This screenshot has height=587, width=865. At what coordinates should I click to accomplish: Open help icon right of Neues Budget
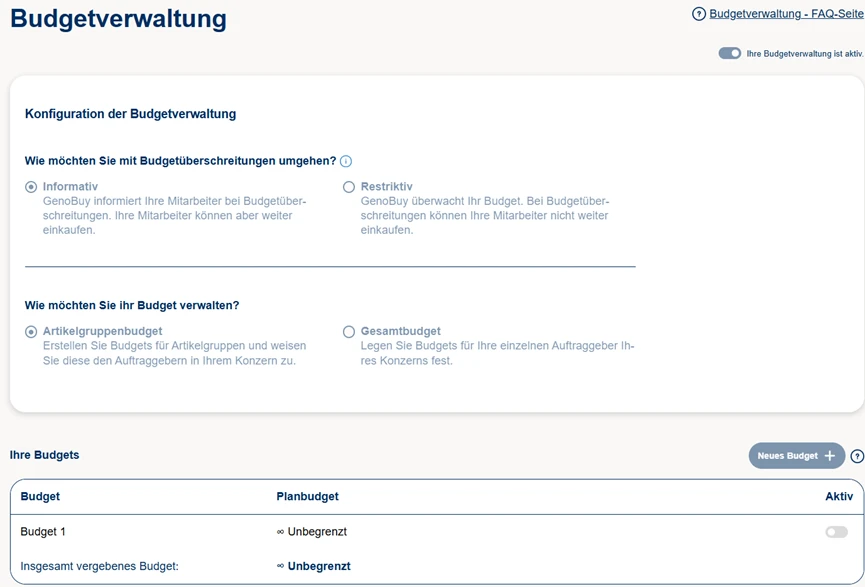(x=857, y=456)
